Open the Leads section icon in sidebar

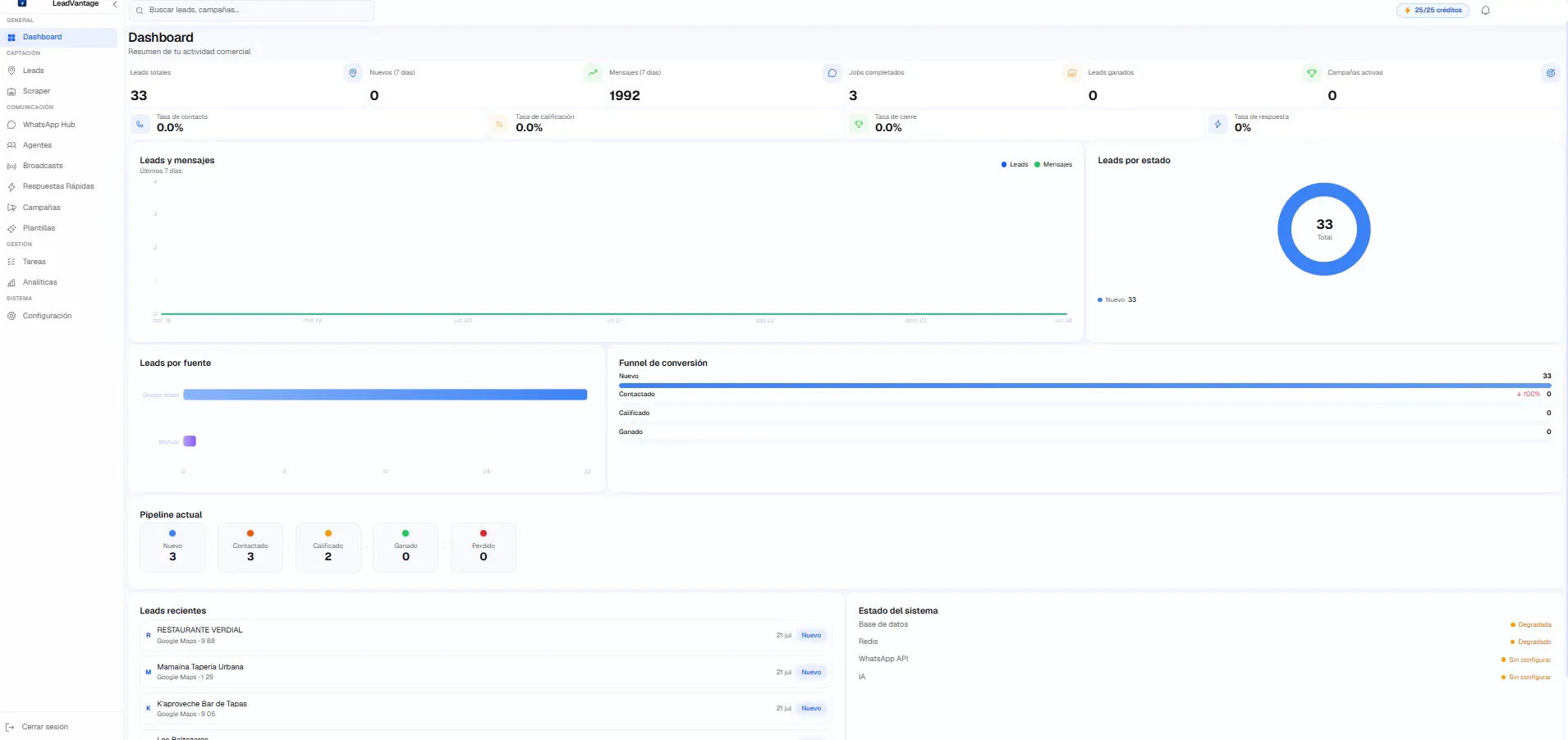(x=11, y=71)
